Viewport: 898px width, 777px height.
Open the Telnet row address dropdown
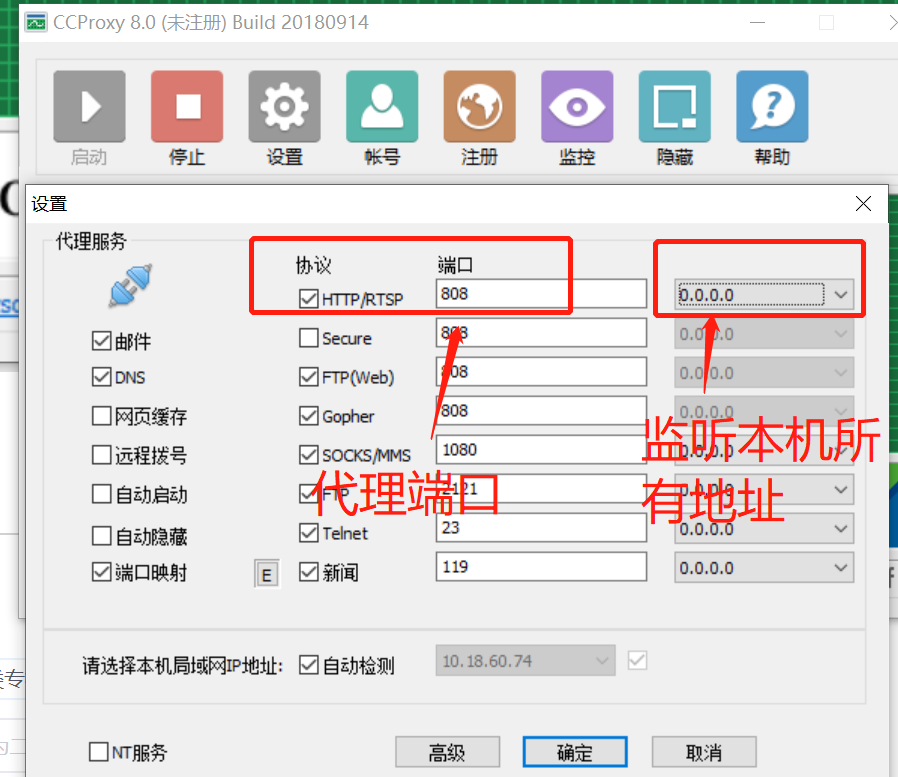[764, 528]
